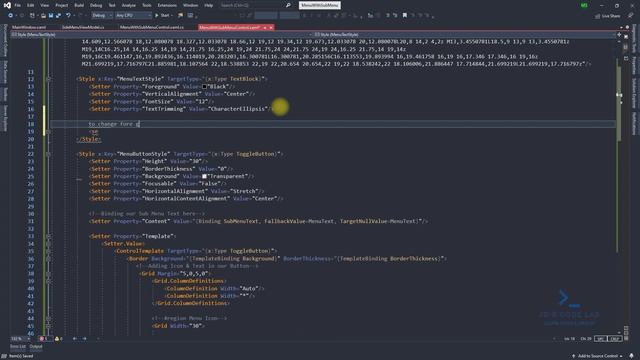Image resolution: width=640 pixels, height=360 pixels.
Task: Open the File menu
Action: (17, 5)
